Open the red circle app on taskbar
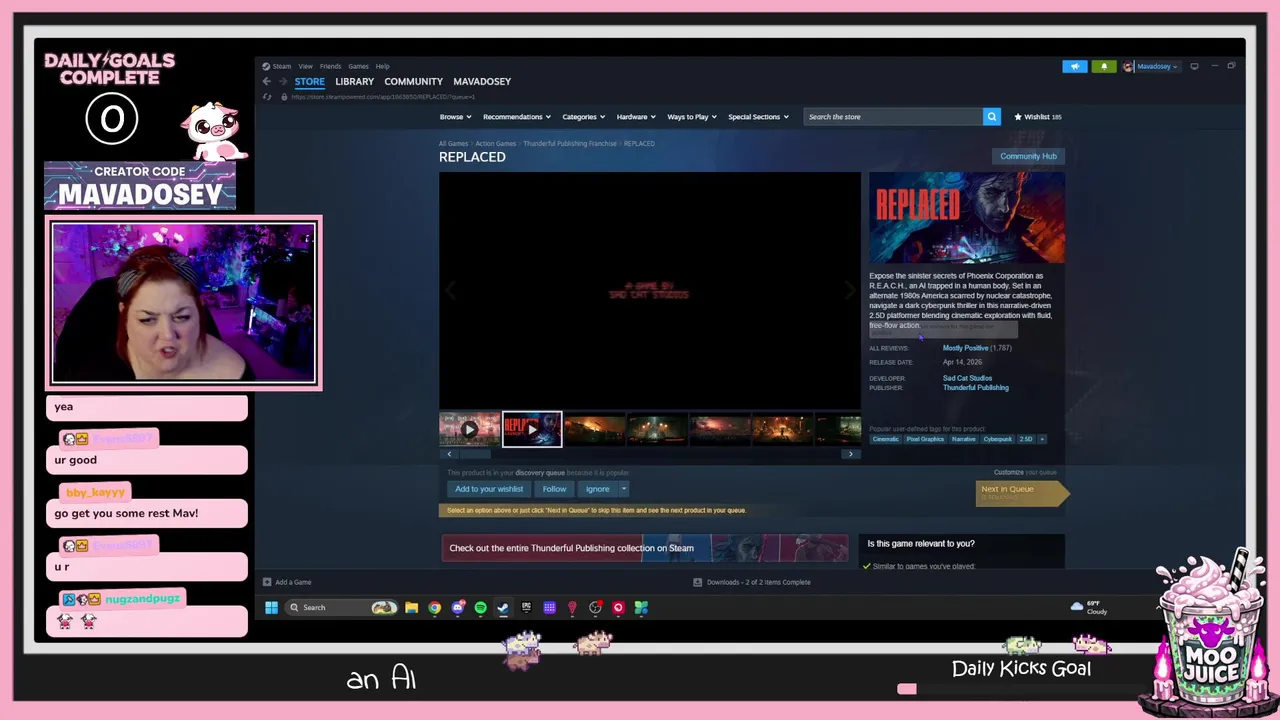The width and height of the screenshot is (1280, 720). tap(618, 607)
